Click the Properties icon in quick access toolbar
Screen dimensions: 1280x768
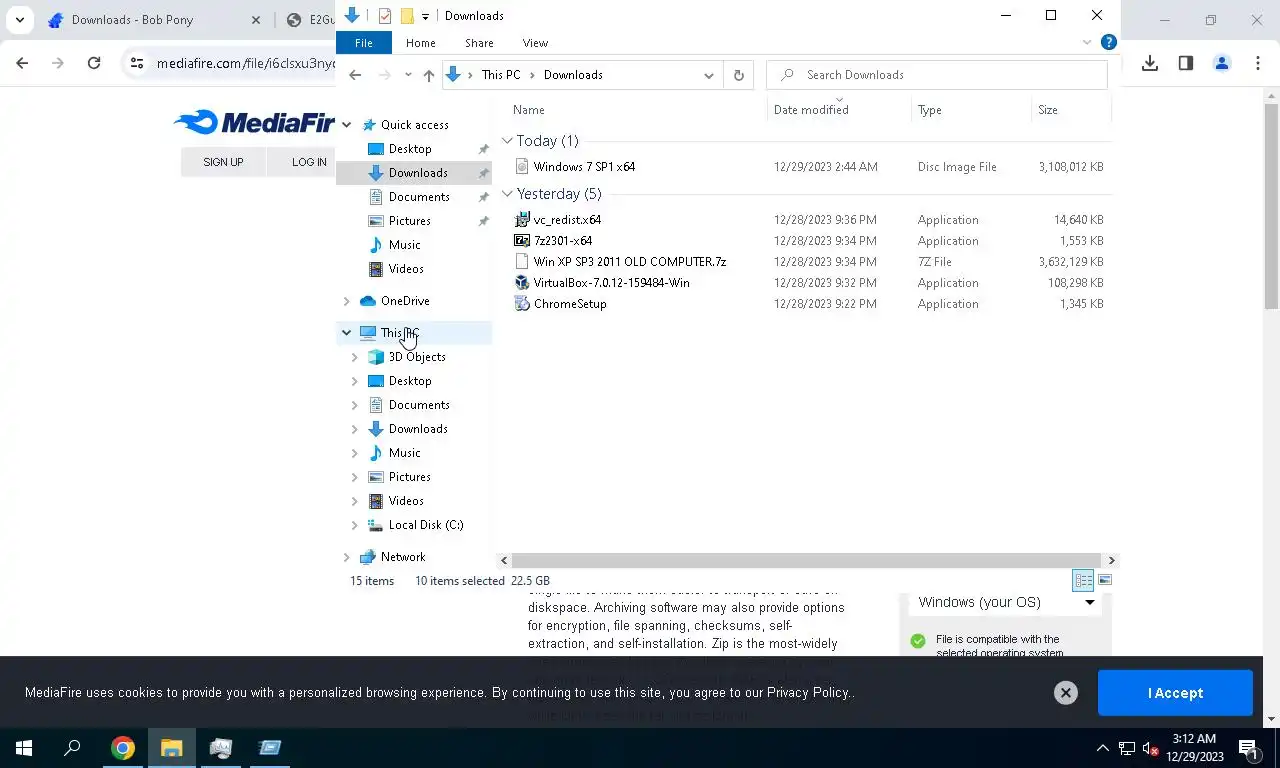[x=384, y=15]
